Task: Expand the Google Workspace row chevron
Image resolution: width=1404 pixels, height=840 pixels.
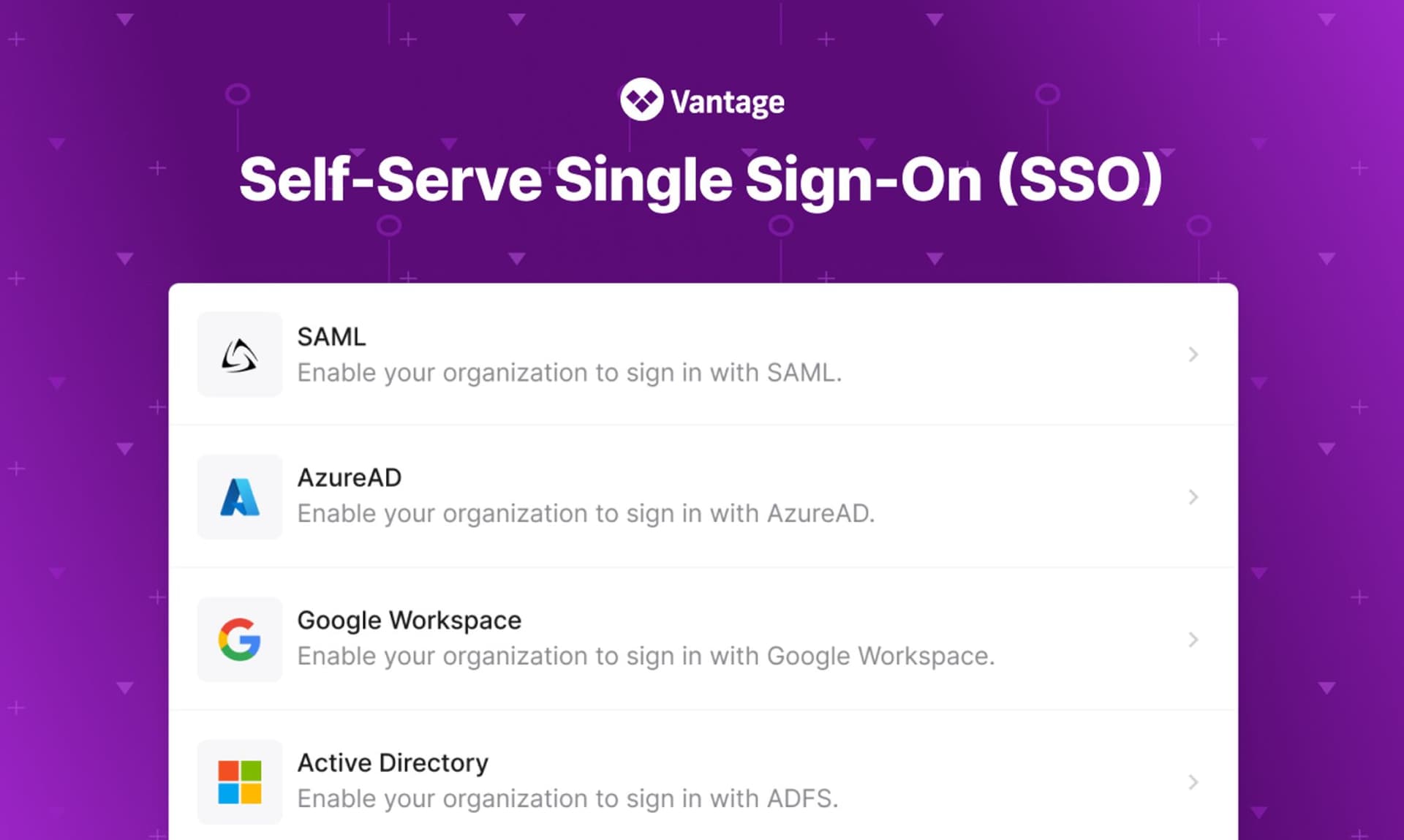Action: coord(1193,639)
